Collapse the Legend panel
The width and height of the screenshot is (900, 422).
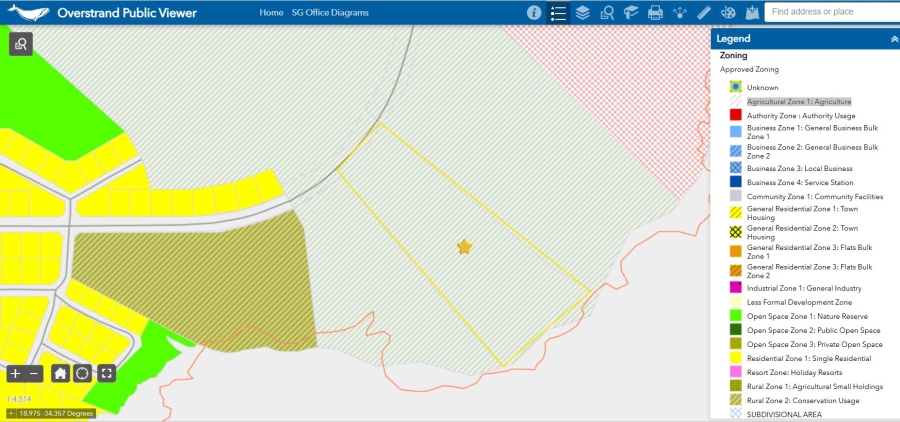[893, 39]
